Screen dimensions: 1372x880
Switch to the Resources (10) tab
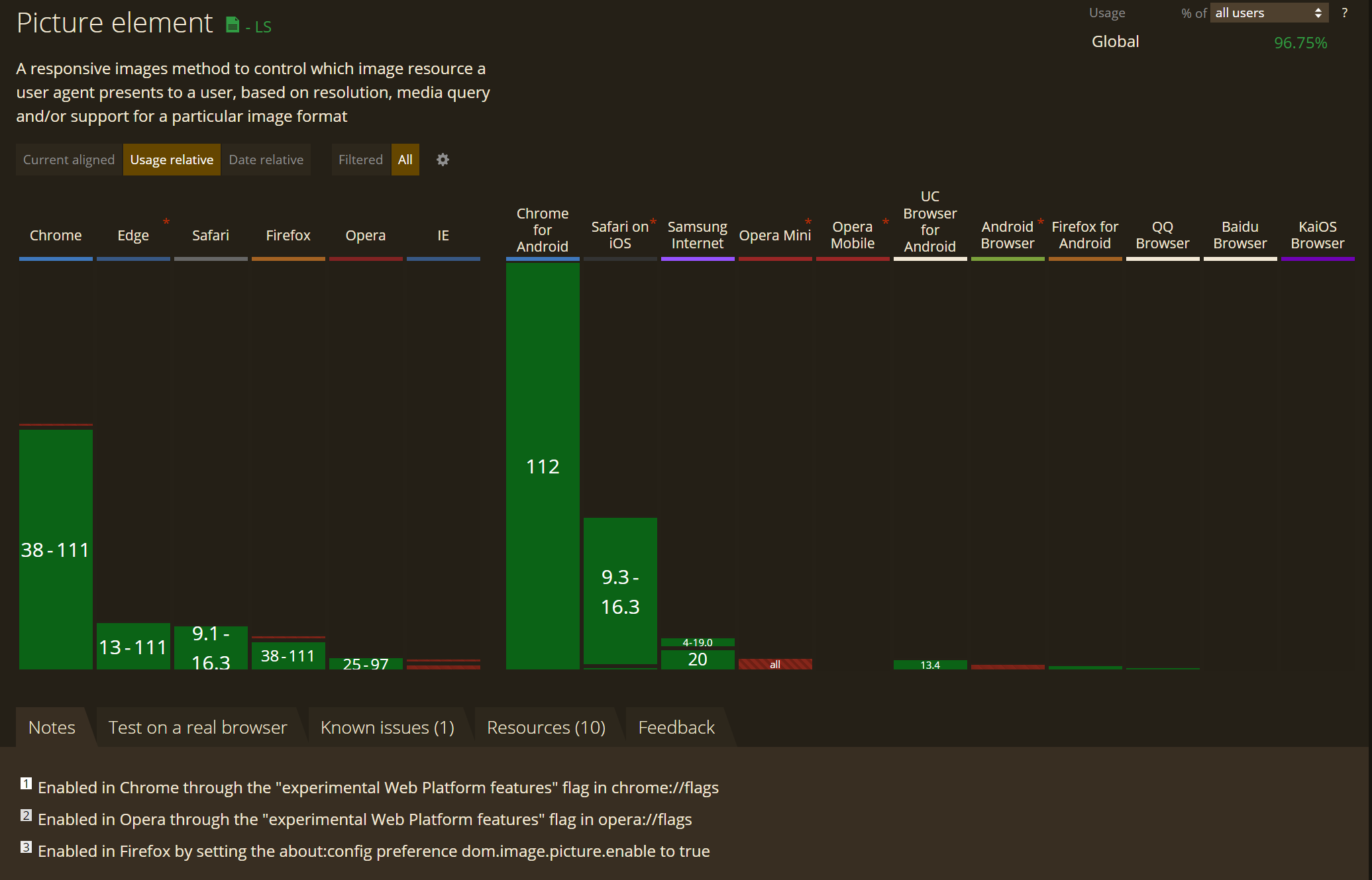(x=546, y=727)
